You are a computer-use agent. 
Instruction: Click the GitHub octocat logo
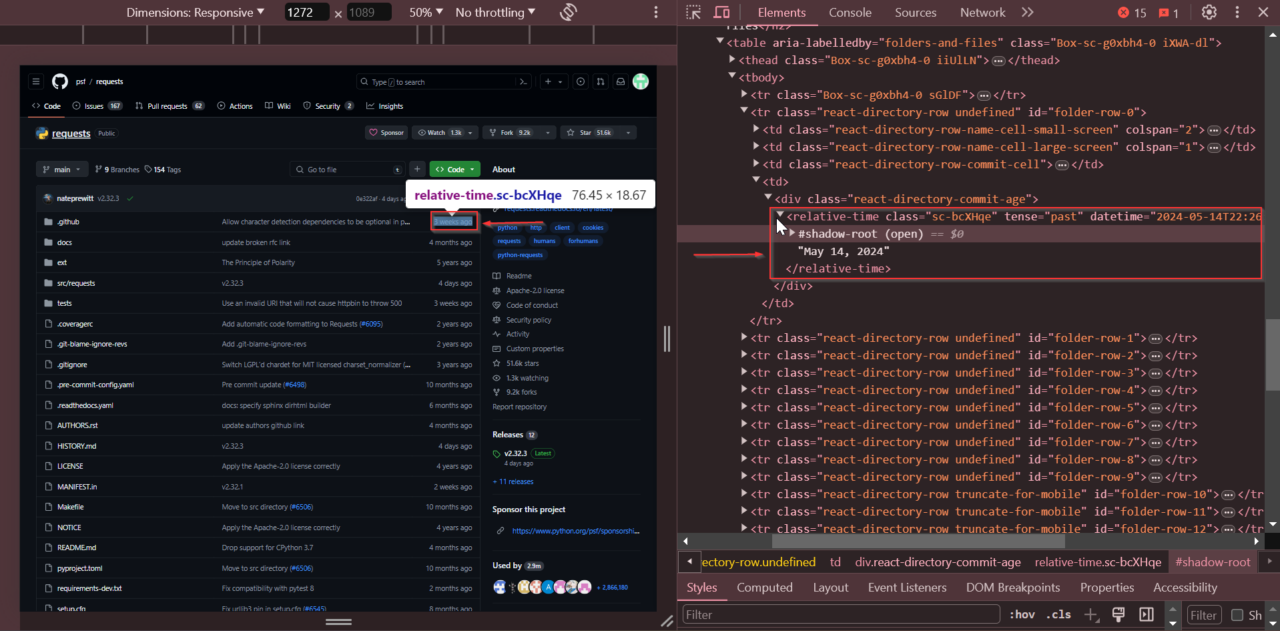[60, 82]
